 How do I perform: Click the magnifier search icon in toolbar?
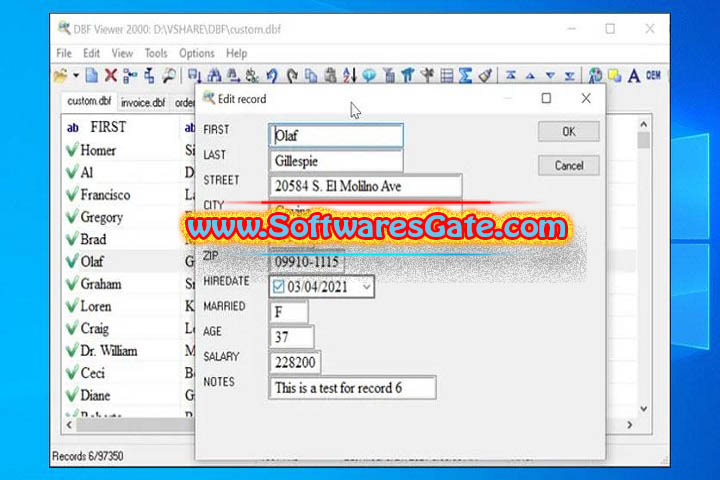pyautogui.click(x=169, y=75)
